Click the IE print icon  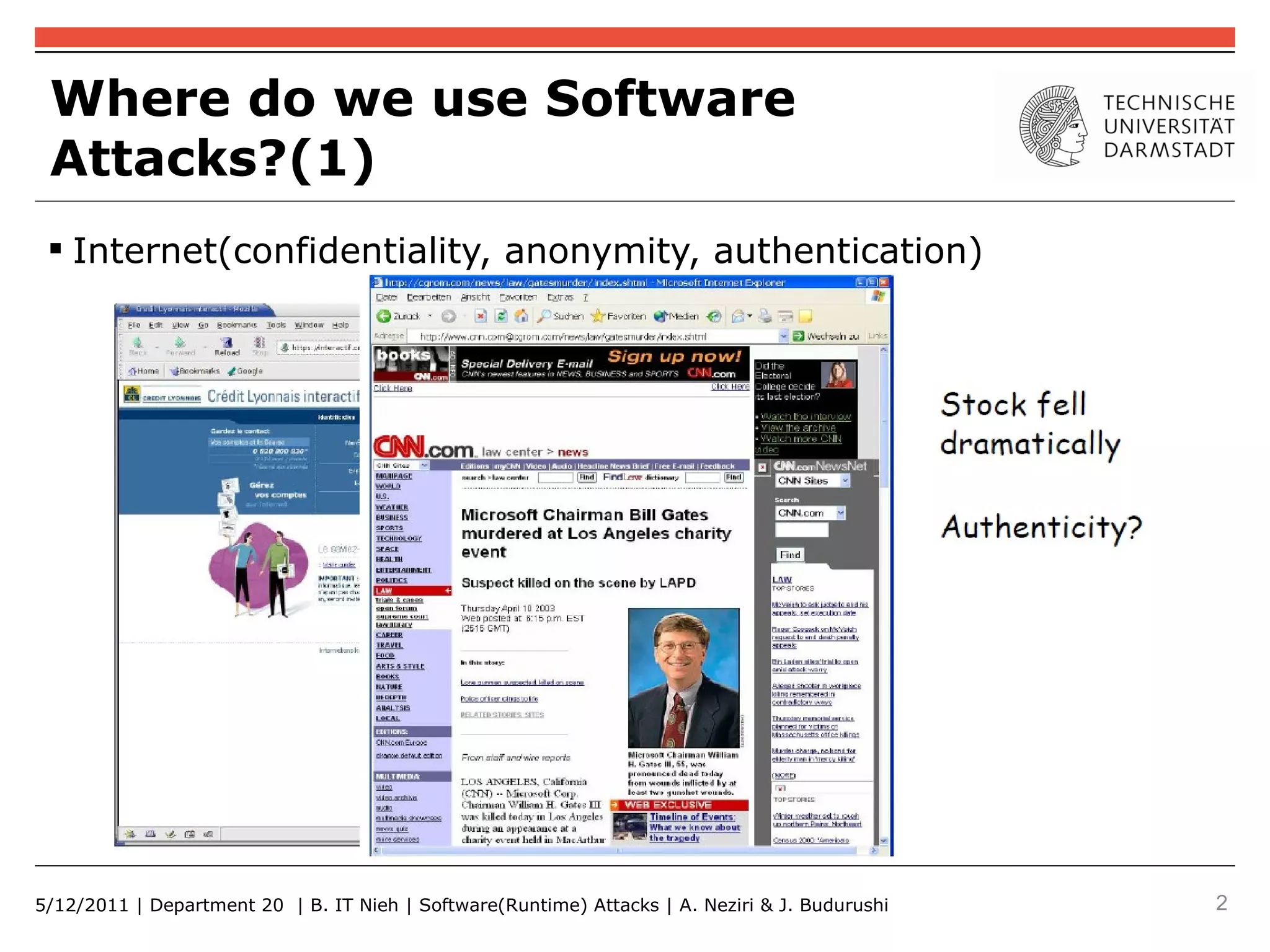(x=765, y=317)
